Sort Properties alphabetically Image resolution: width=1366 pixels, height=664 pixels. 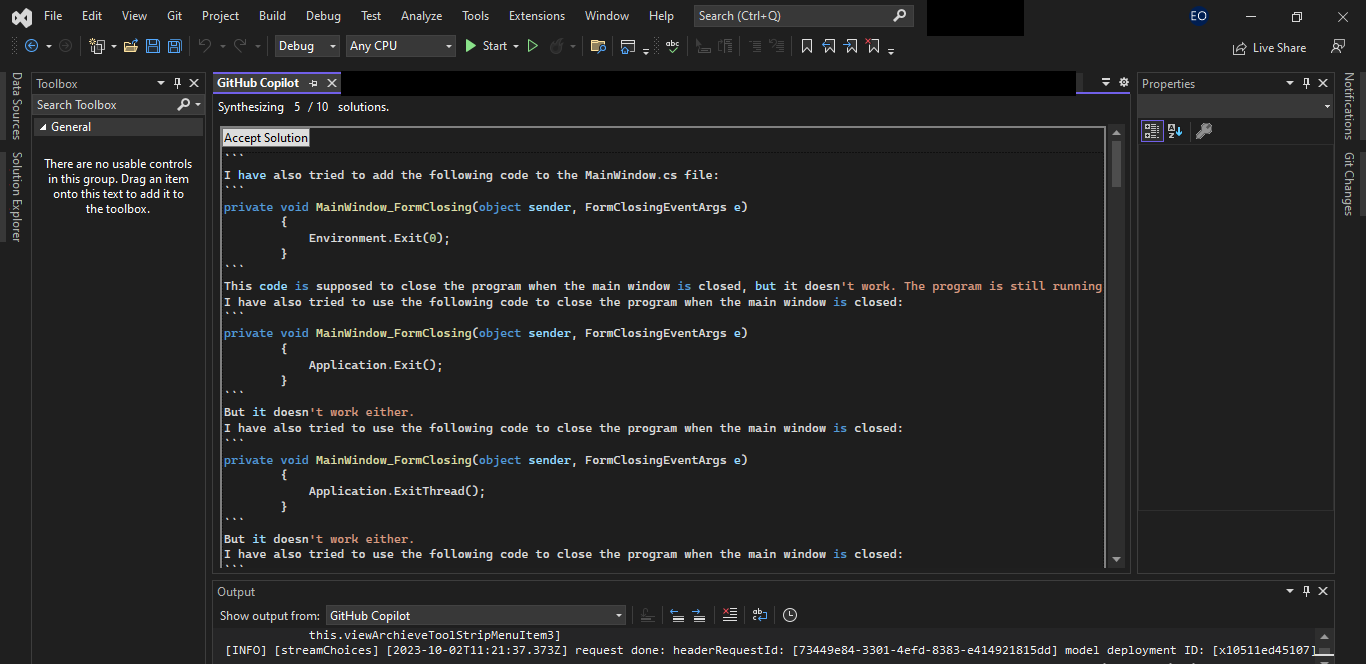1175,130
